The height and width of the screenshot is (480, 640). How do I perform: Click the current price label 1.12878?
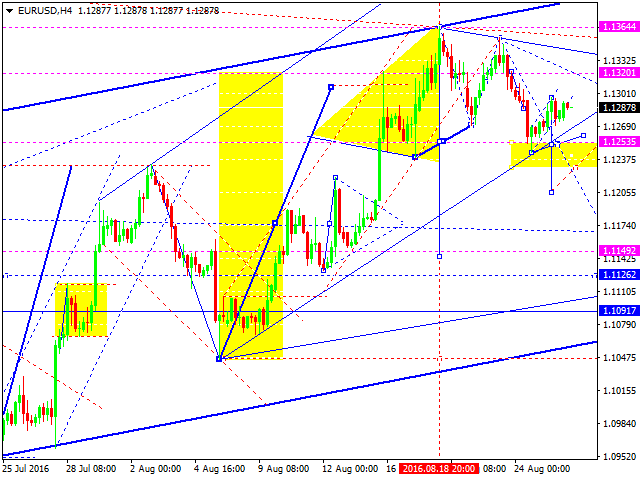pyautogui.click(x=619, y=107)
